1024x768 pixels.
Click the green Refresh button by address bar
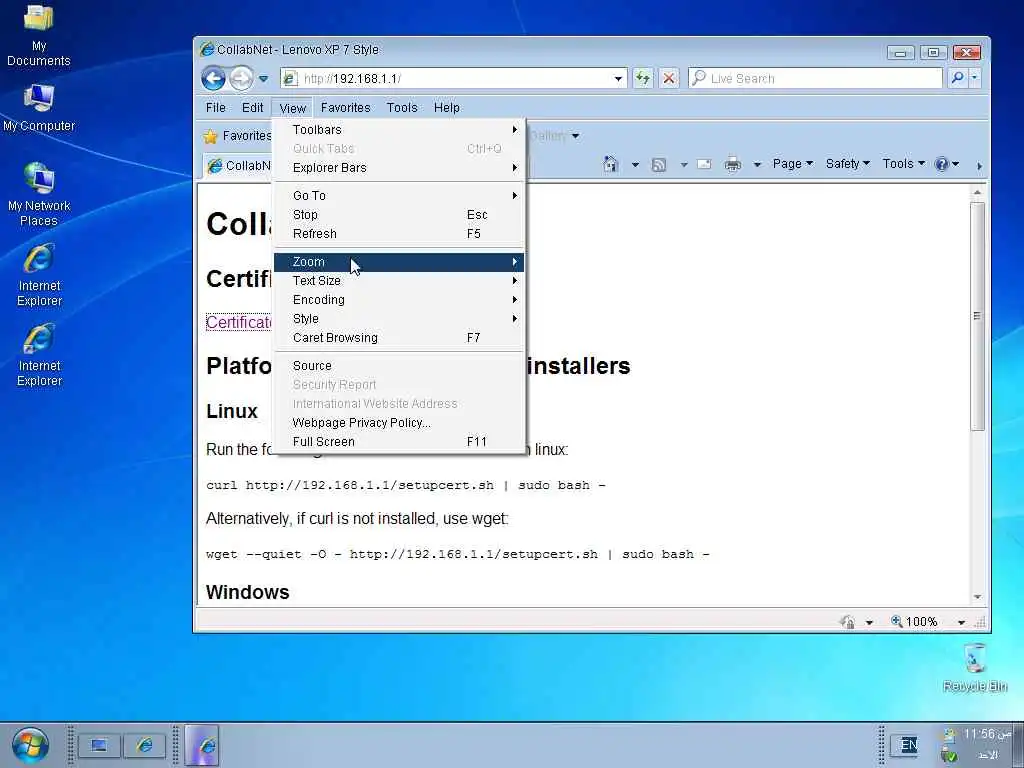(643, 78)
